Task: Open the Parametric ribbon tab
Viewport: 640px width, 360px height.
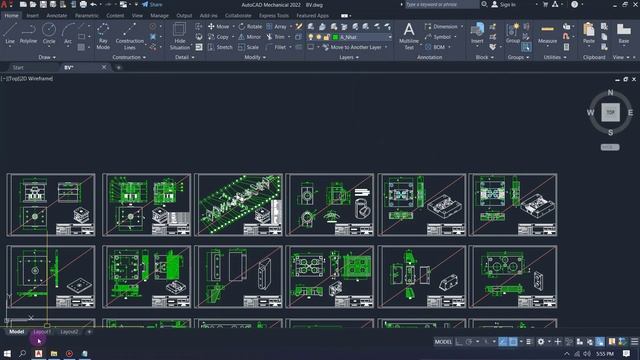Action: (x=87, y=16)
